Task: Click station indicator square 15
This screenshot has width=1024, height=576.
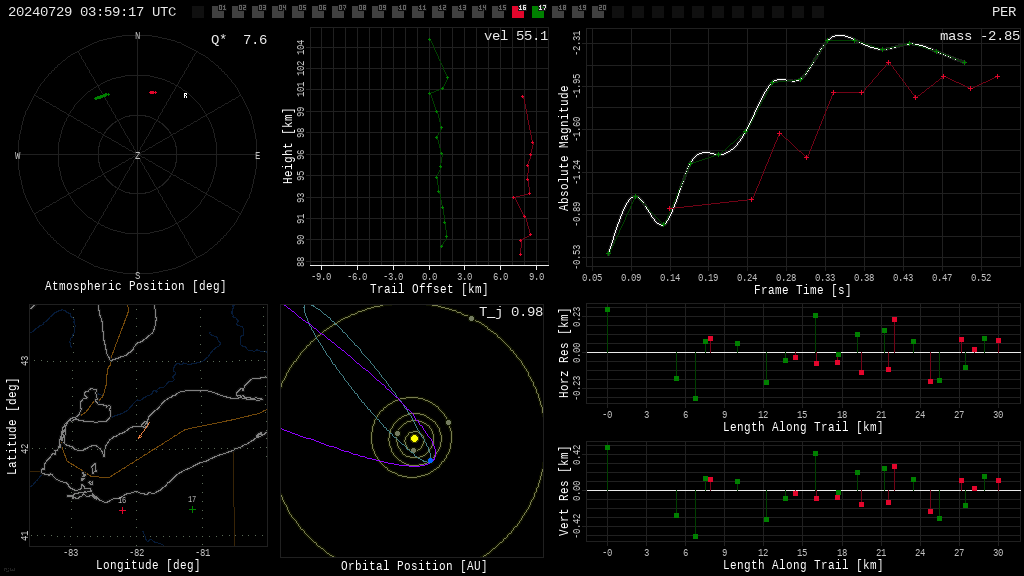Action: (x=498, y=12)
